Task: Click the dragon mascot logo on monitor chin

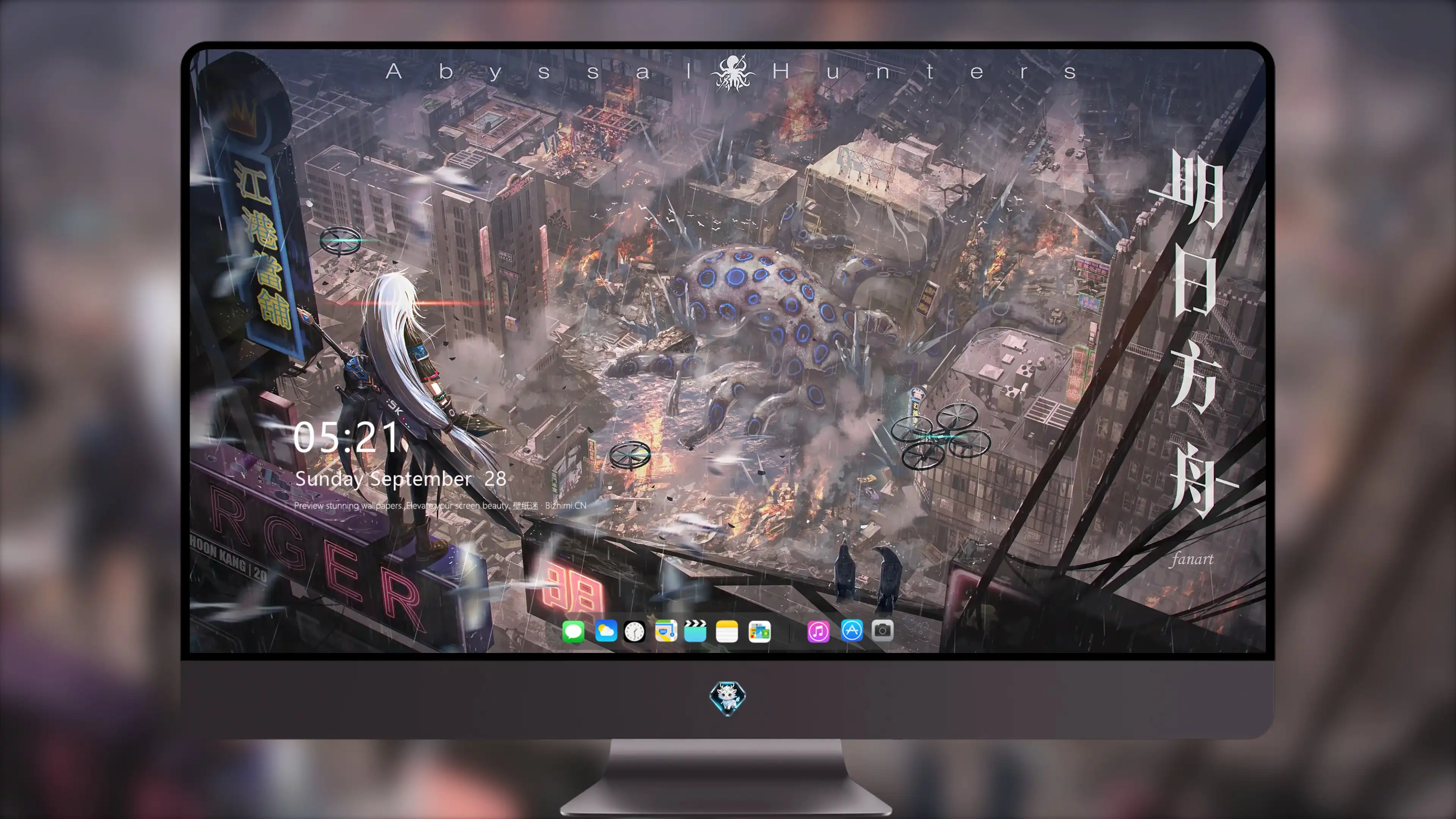Action: point(728,698)
